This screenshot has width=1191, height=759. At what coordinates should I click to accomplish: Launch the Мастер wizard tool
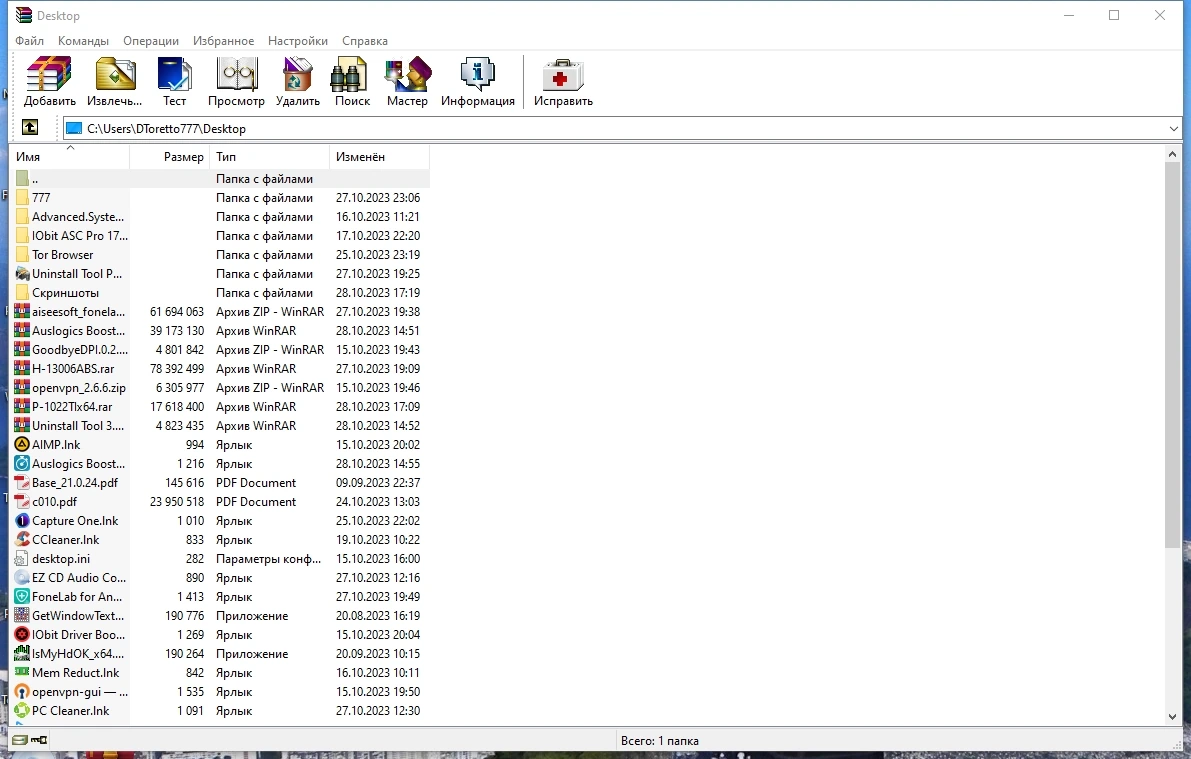point(408,74)
